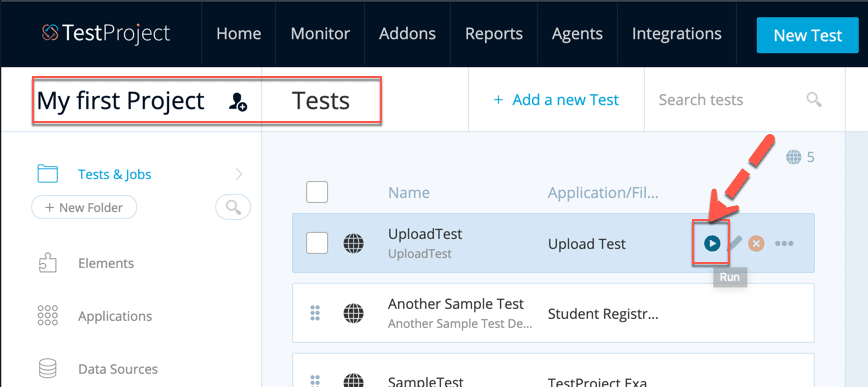Click the magnifier icon in Search tests
The width and height of the screenshot is (868, 387).
tap(814, 100)
